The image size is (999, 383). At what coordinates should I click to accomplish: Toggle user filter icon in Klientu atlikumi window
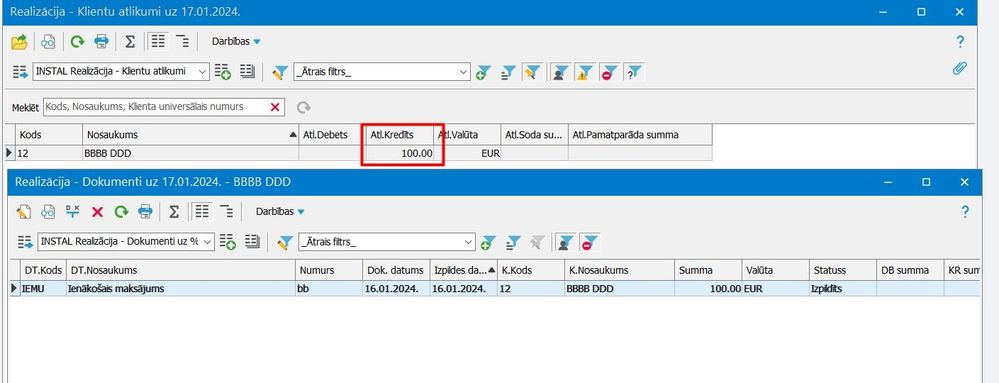point(560,72)
